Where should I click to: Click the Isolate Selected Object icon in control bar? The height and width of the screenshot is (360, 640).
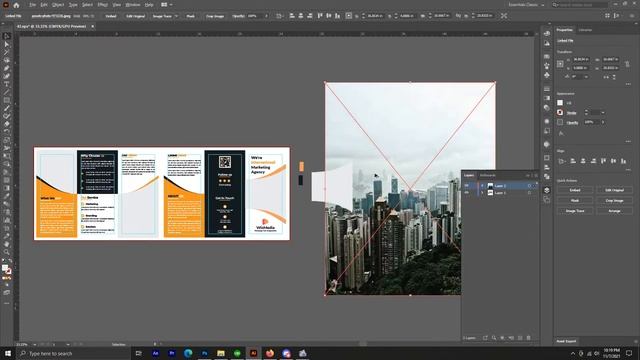click(504, 16)
